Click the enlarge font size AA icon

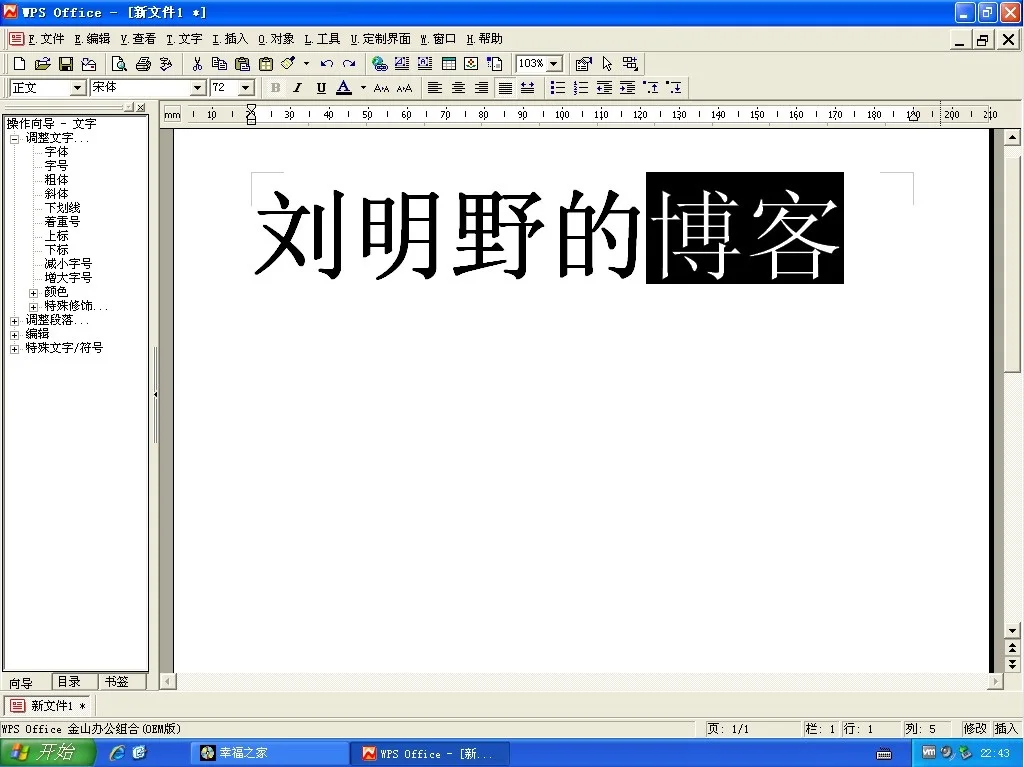point(405,88)
